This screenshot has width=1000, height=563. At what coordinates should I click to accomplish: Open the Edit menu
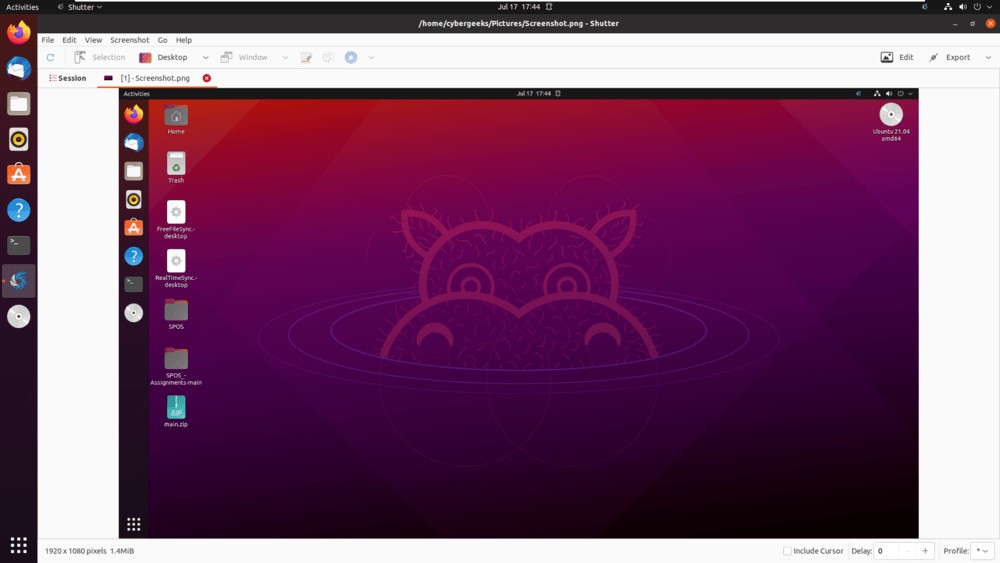[x=69, y=40]
